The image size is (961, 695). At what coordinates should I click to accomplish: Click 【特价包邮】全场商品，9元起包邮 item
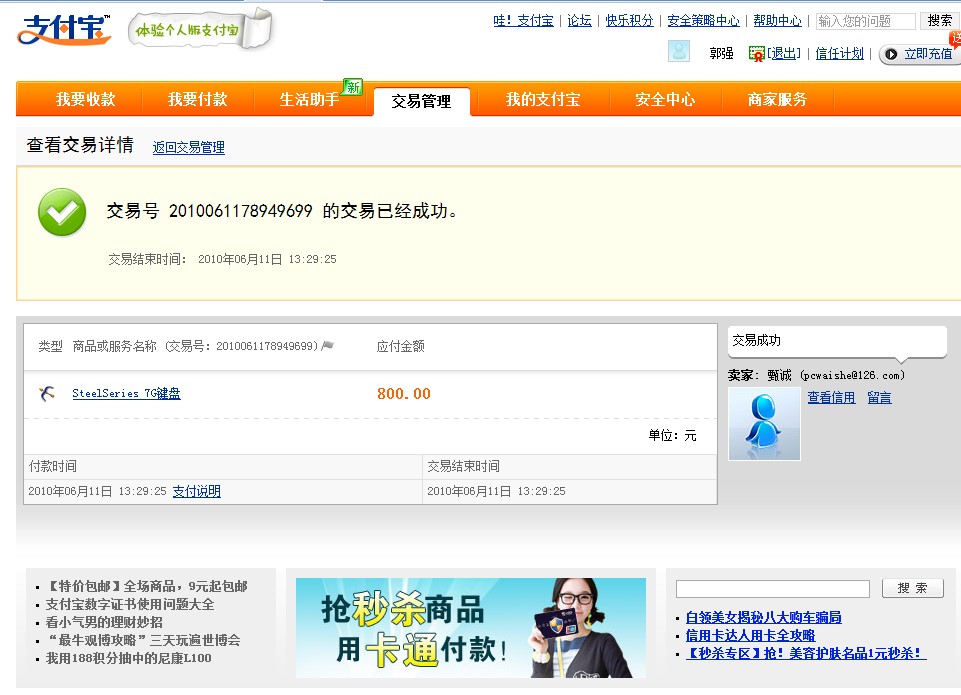146,587
